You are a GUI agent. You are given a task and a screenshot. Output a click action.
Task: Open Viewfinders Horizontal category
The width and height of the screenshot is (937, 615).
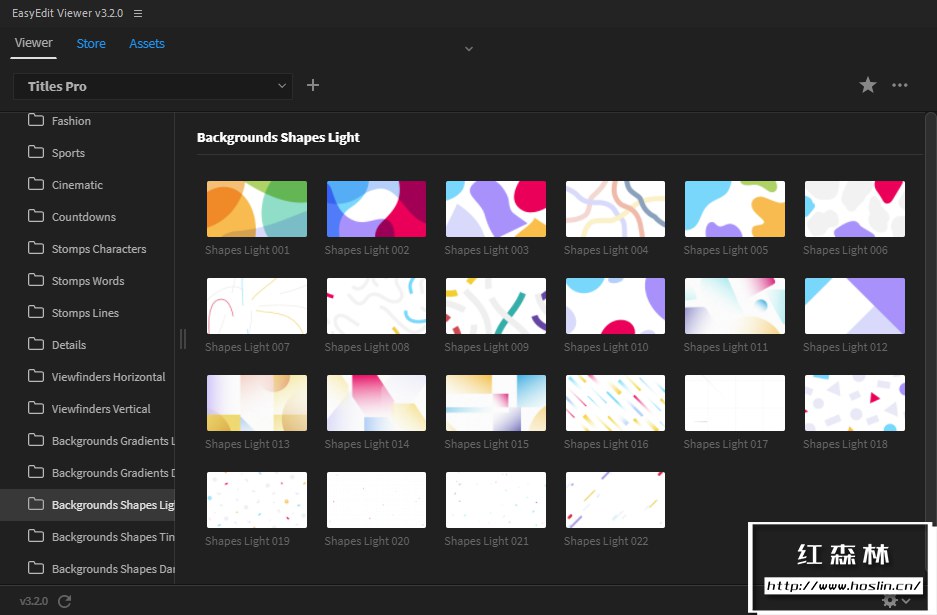(x=87, y=377)
